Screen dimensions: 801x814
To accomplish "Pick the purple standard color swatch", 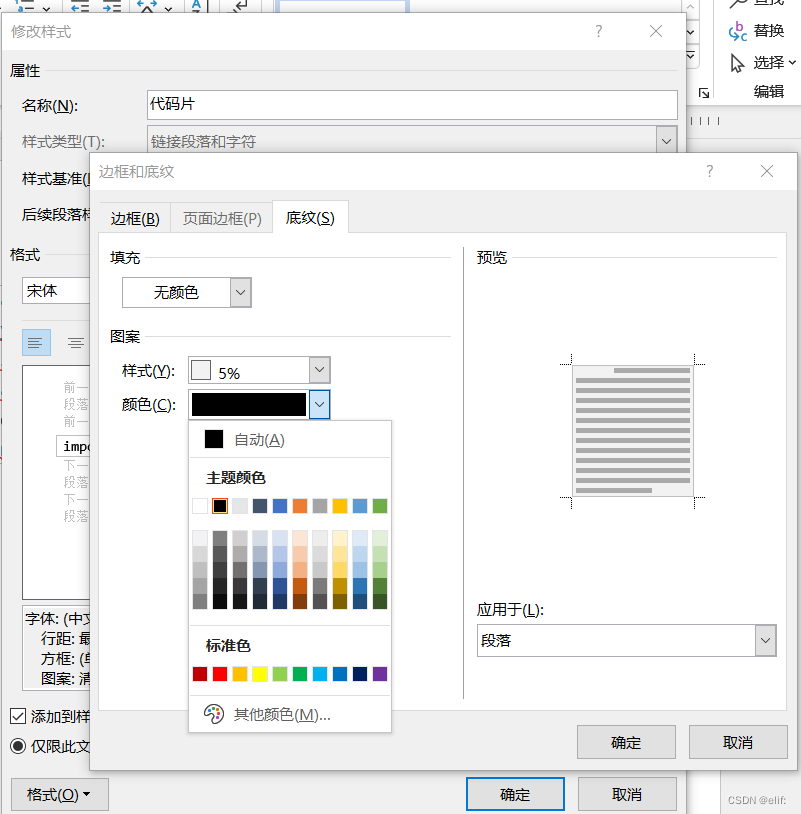I will [380, 674].
